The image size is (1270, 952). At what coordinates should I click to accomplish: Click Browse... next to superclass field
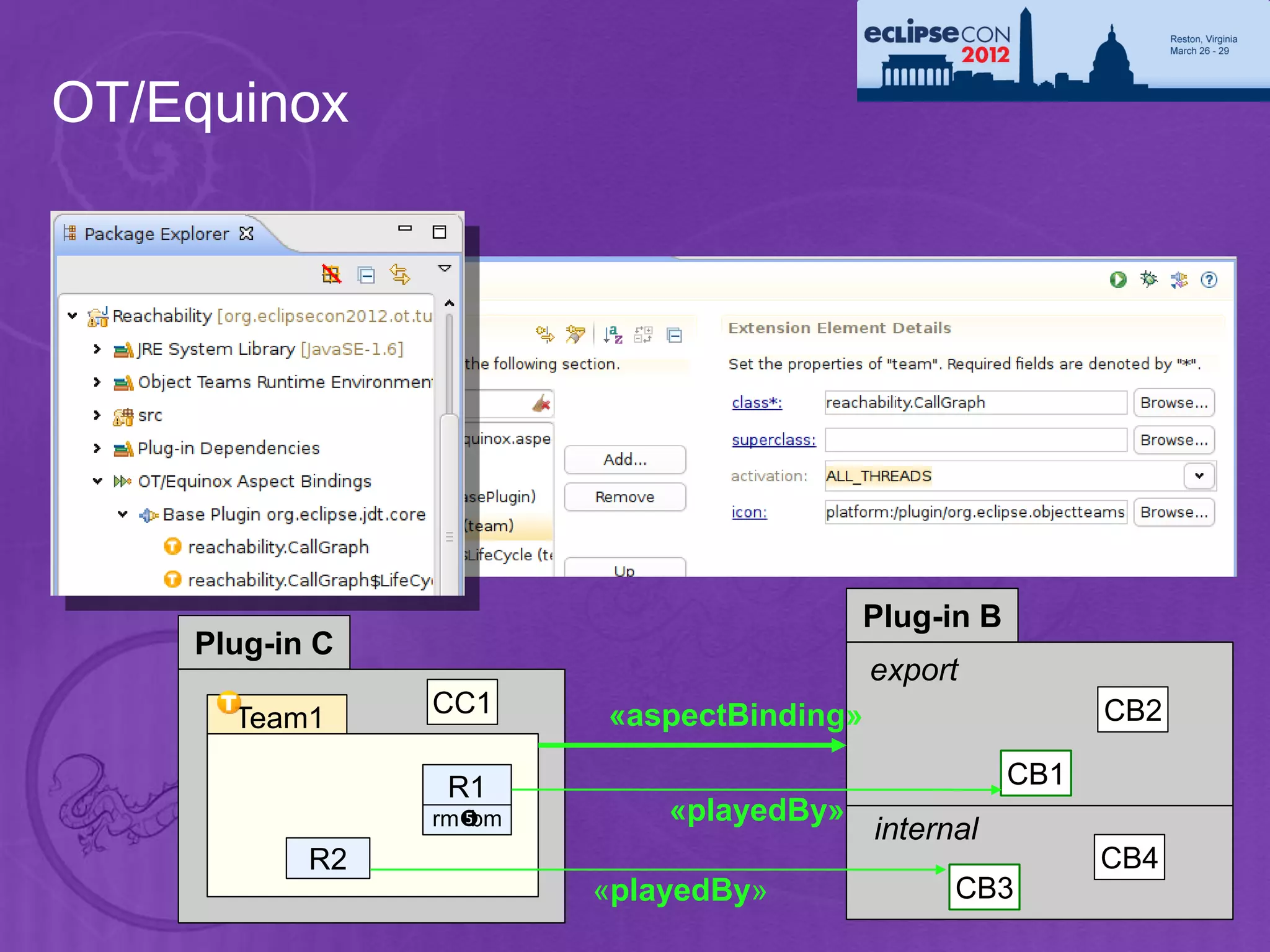pos(1174,439)
